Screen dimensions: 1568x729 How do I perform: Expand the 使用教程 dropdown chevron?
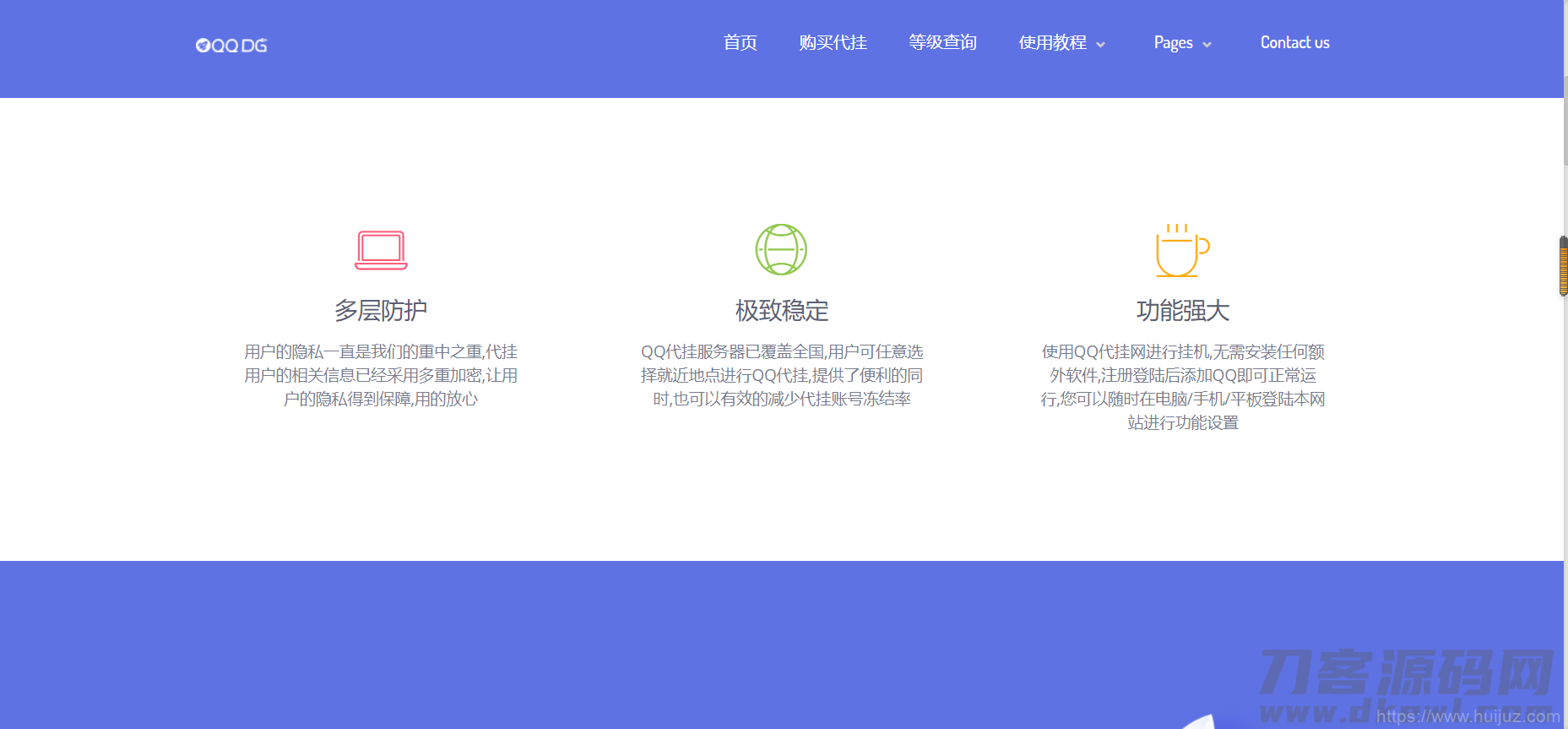click(1100, 45)
